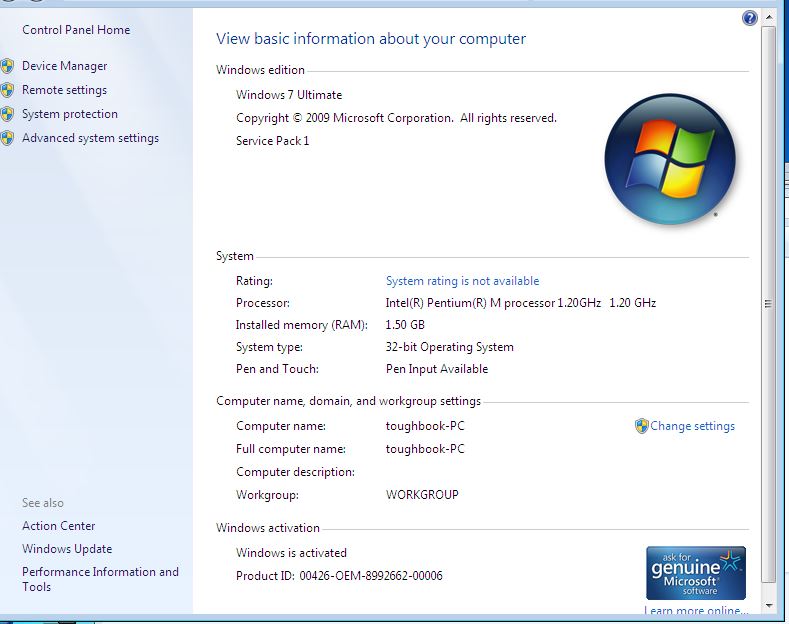Click '32-bit Operating System' text
Screen dimensions: 789x624
pos(450,347)
